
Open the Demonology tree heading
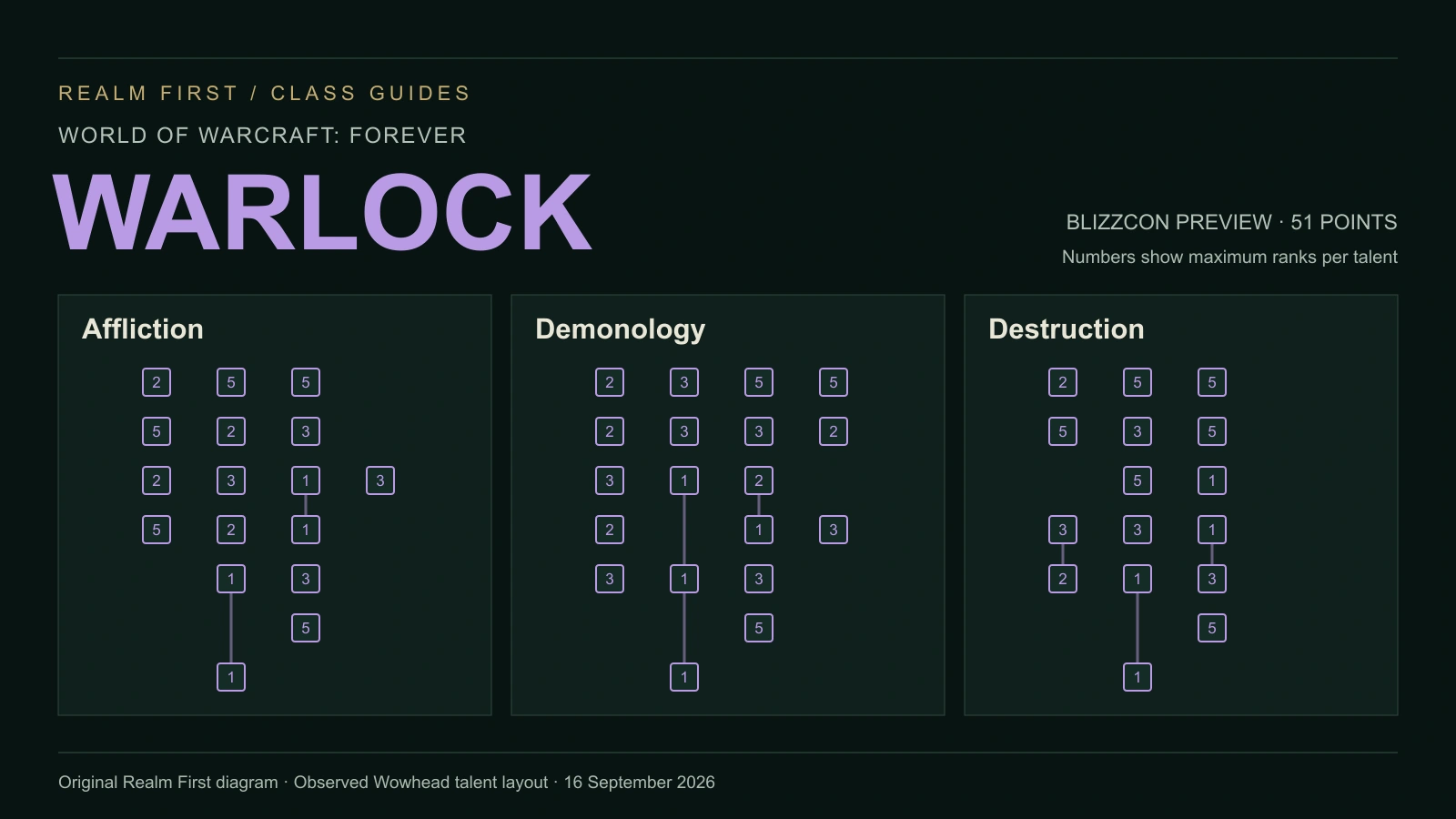pos(621,329)
